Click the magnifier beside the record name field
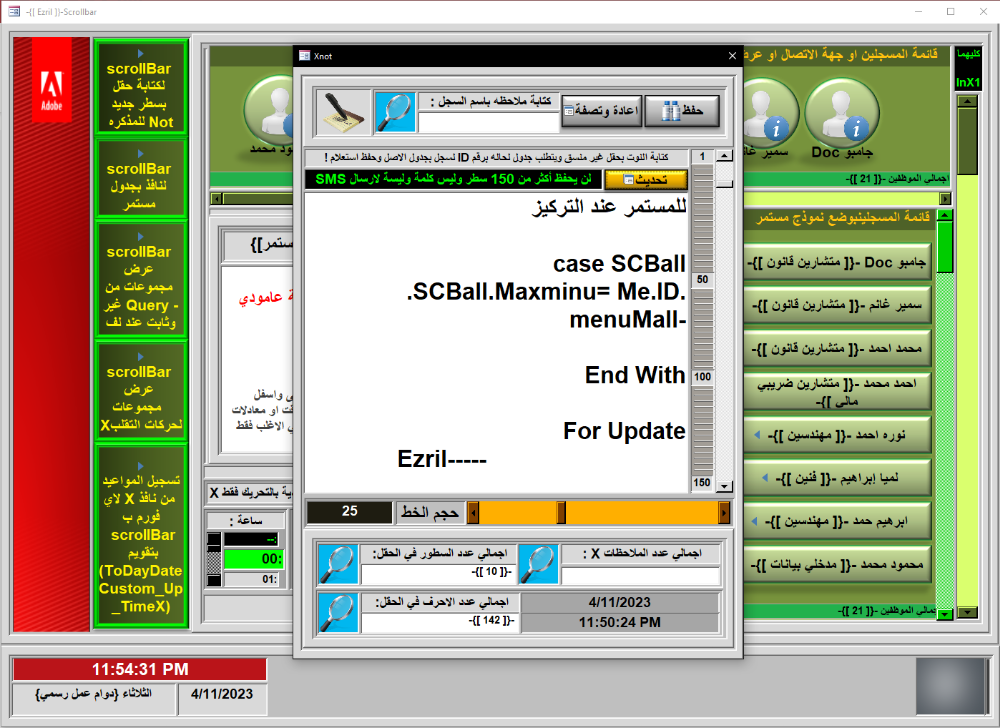This screenshot has height=728, width=1000. click(x=394, y=113)
